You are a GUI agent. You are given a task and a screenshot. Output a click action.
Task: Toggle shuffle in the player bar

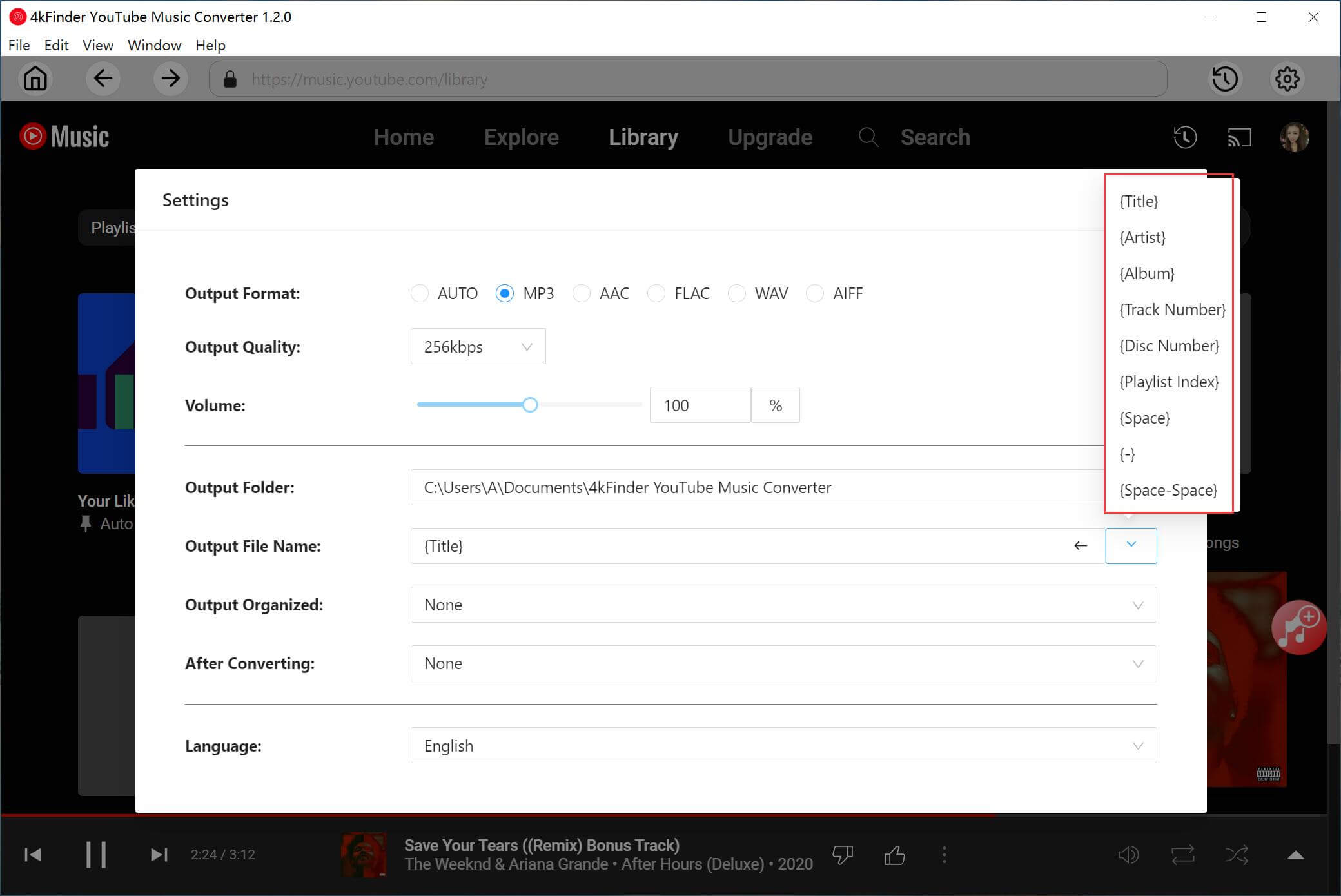(1237, 855)
